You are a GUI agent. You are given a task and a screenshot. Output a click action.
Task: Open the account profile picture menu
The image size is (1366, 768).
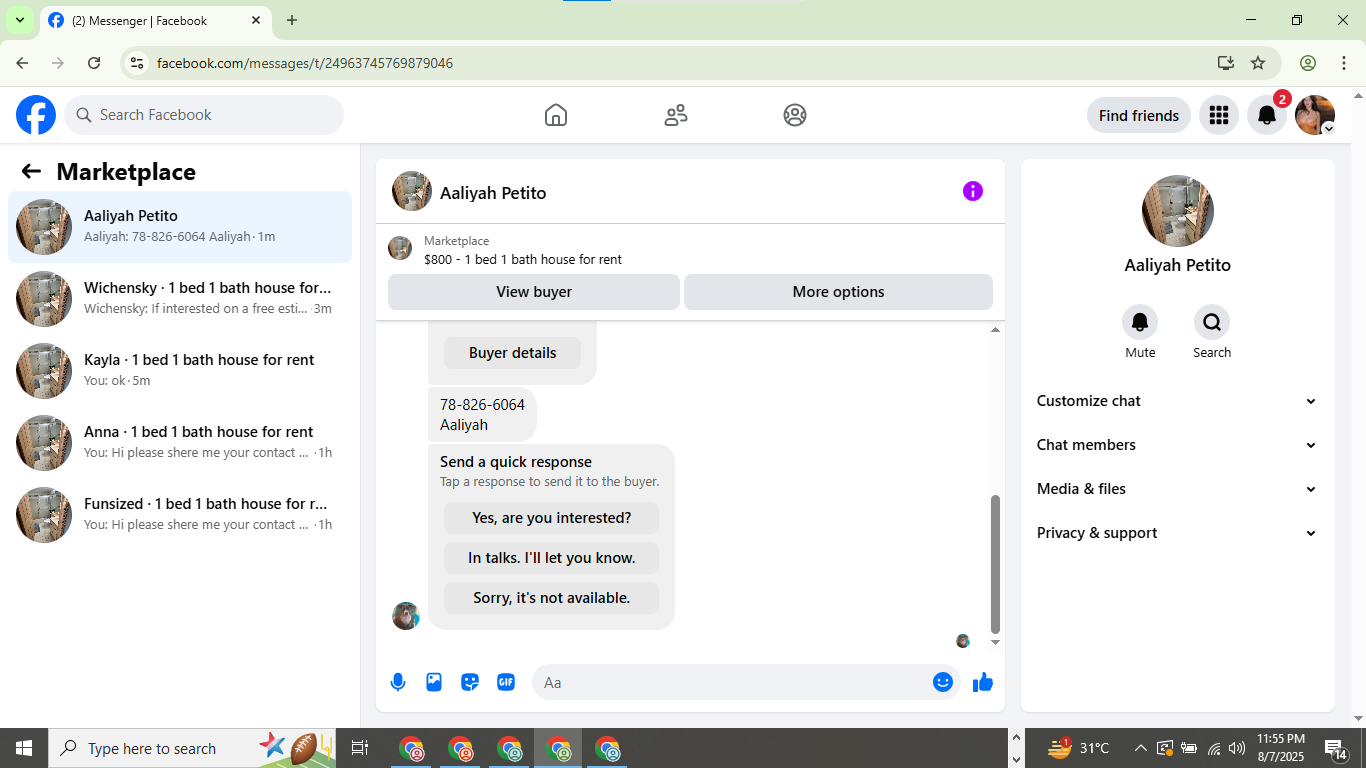[x=1315, y=115]
